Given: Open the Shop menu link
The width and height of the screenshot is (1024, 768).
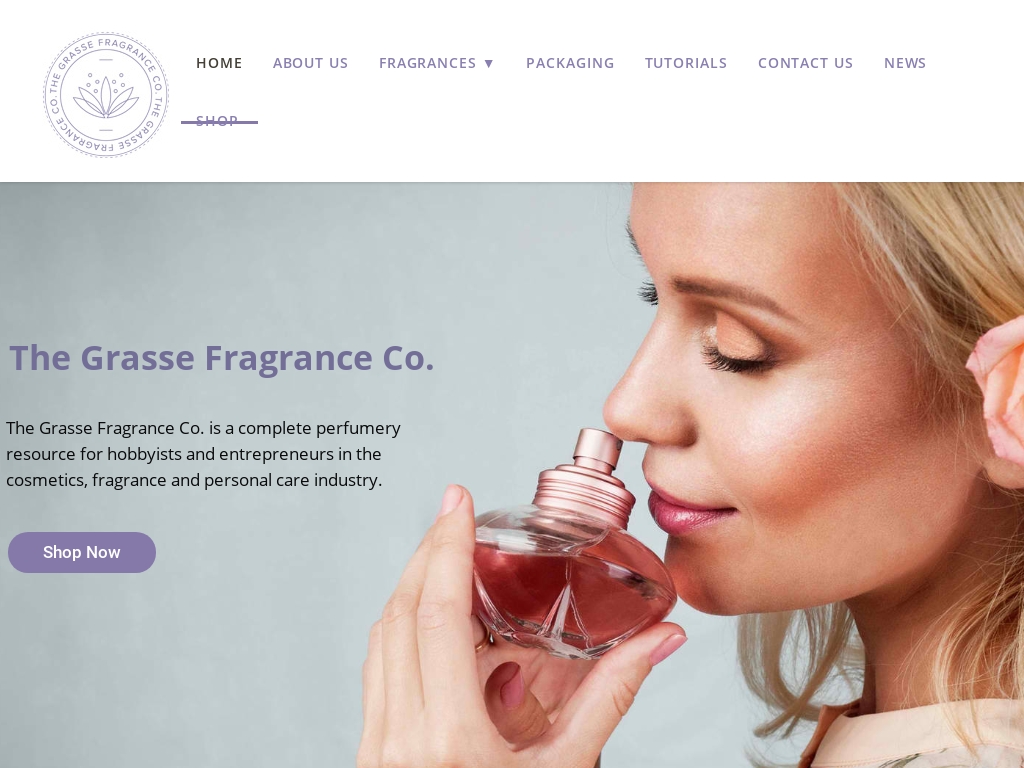Looking at the screenshot, I should (217, 121).
